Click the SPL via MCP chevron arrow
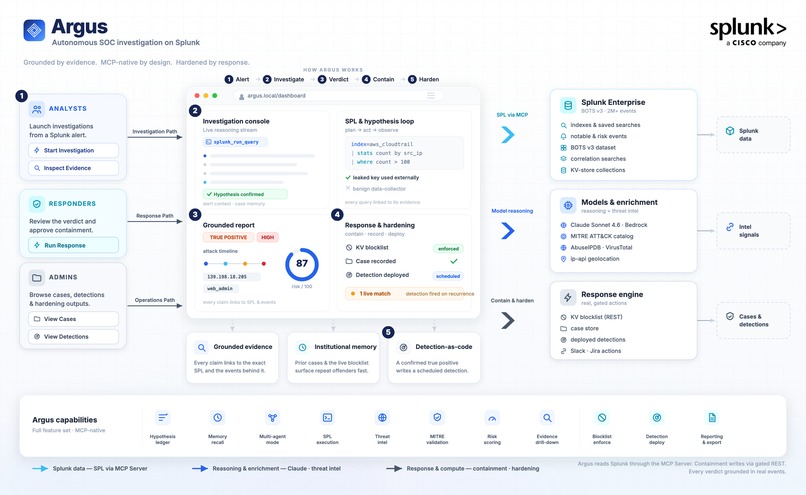 (508, 135)
